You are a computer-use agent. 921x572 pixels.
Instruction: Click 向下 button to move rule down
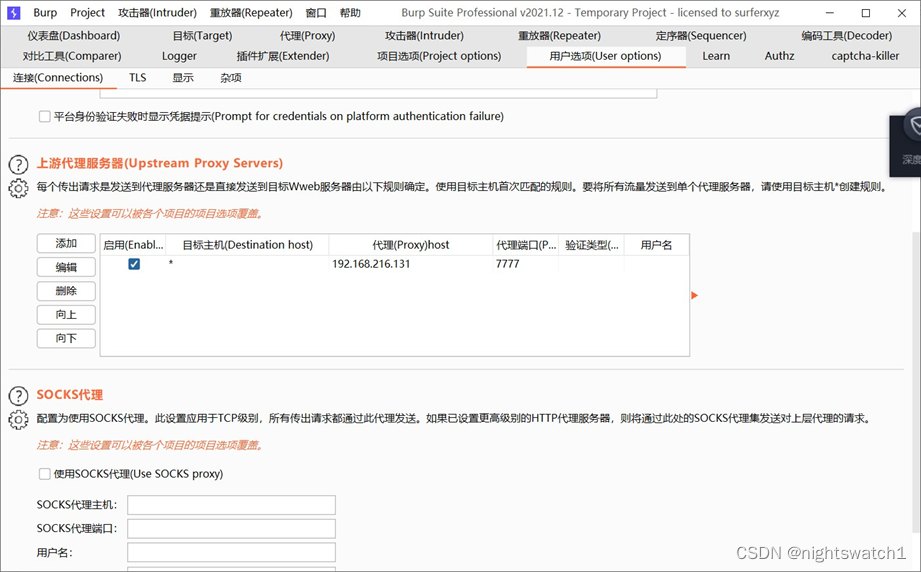[66, 338]
